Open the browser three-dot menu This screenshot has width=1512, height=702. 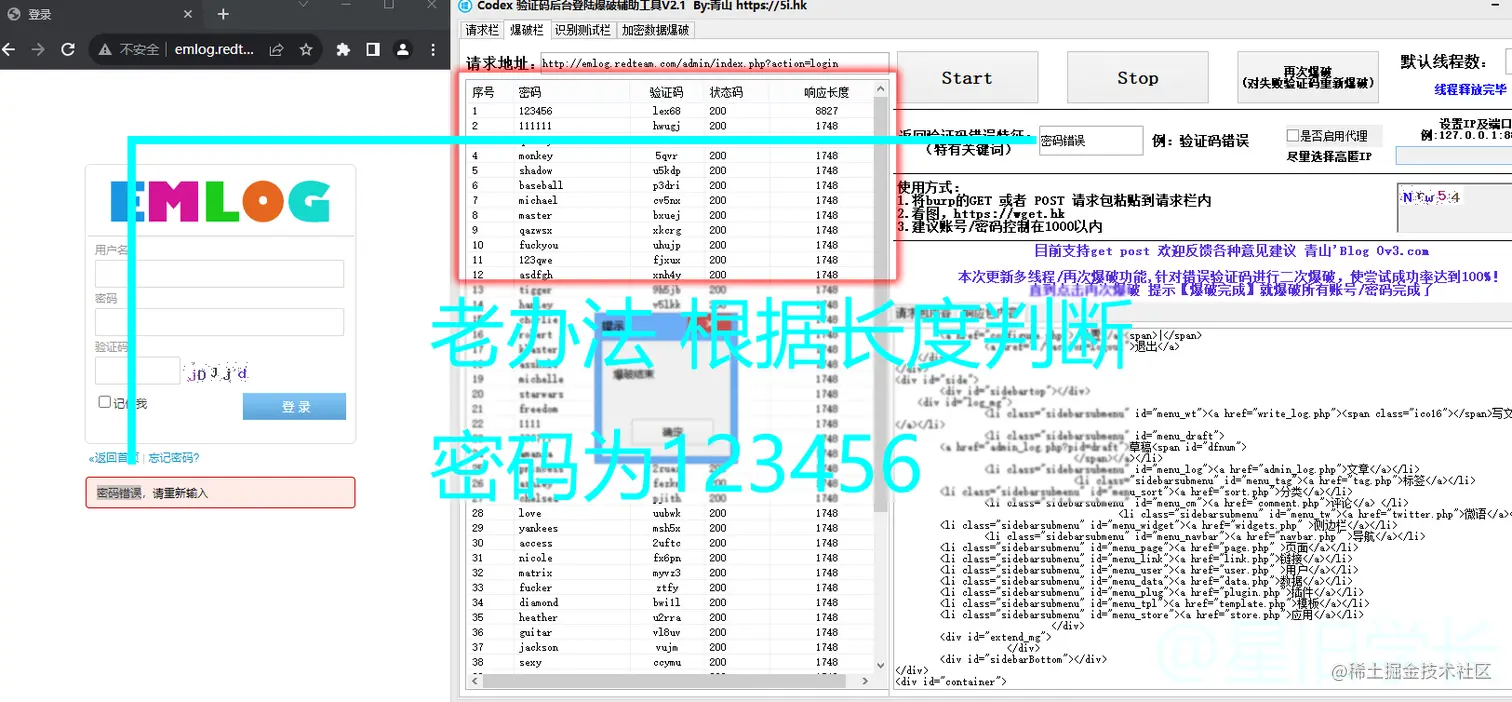[432, 49]
